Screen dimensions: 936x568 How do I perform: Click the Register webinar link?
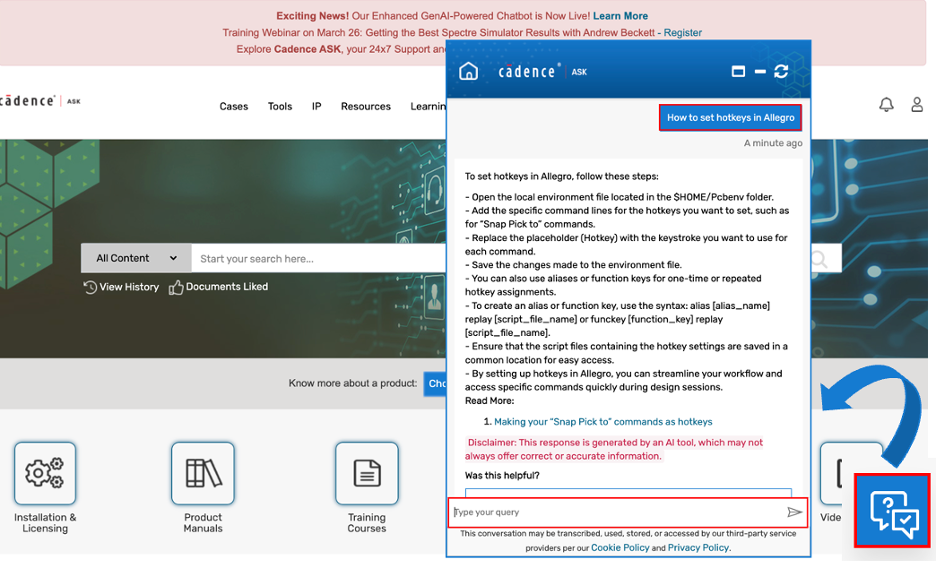683,33
